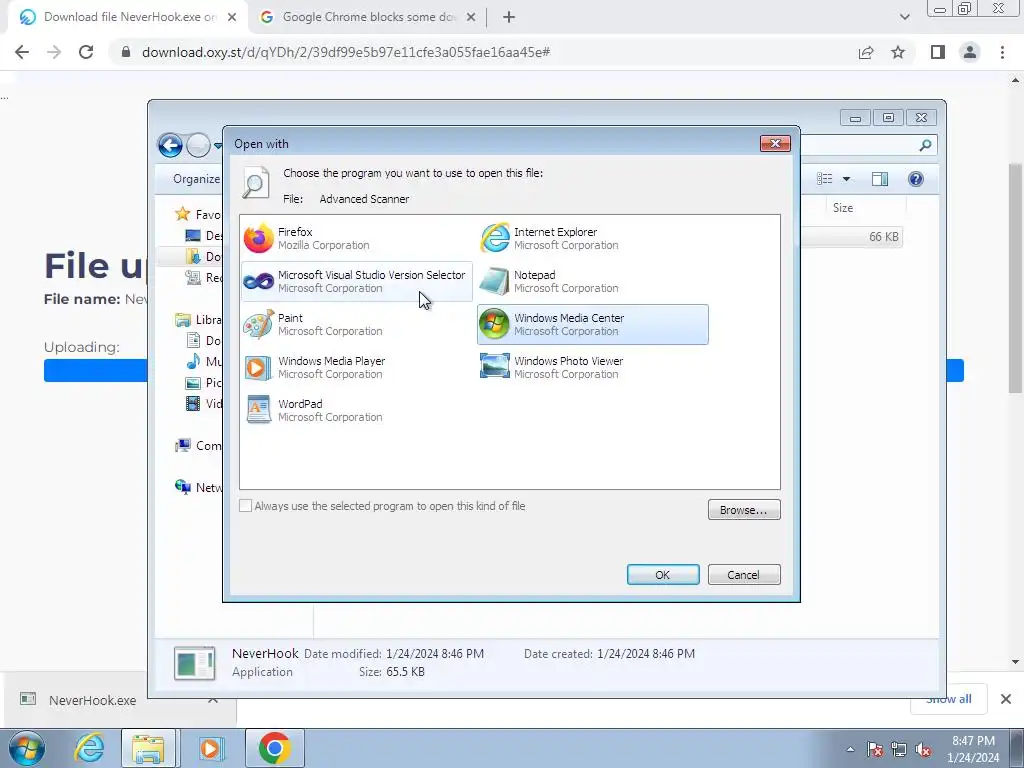The width and height of the screenshot is (1024, 768).
Task: Click the Chrome address bar URL
Action: pyautogui.click(x=345, y=52)
